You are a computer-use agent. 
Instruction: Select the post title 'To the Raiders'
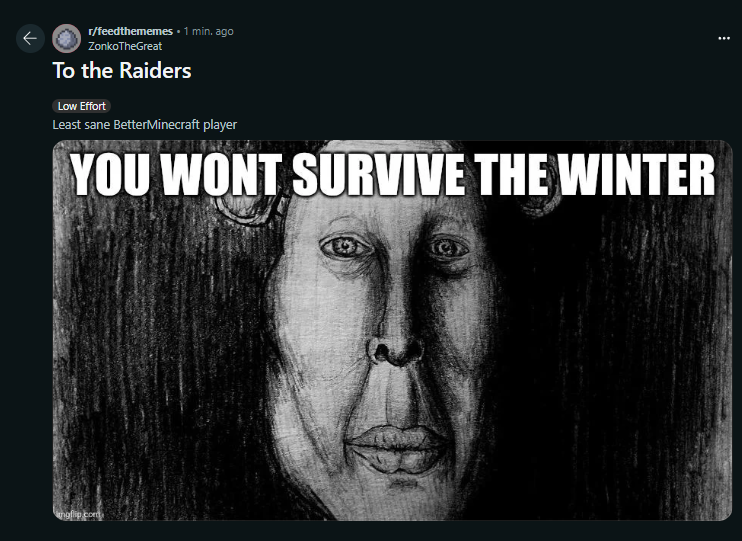122,71
